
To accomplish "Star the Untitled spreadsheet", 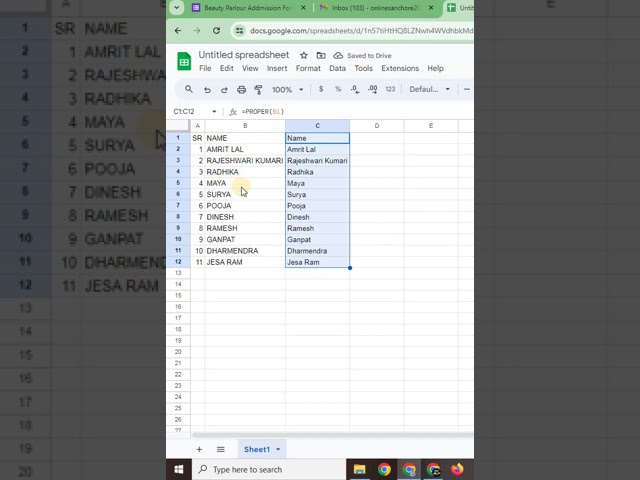I will (304, 56).
